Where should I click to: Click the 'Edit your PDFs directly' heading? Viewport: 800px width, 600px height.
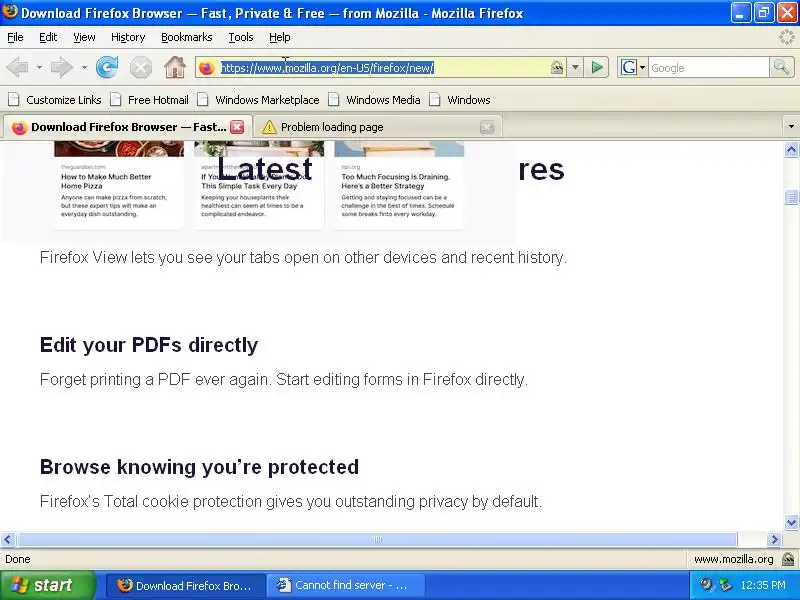pyautogui.click(x=149, y=345)
